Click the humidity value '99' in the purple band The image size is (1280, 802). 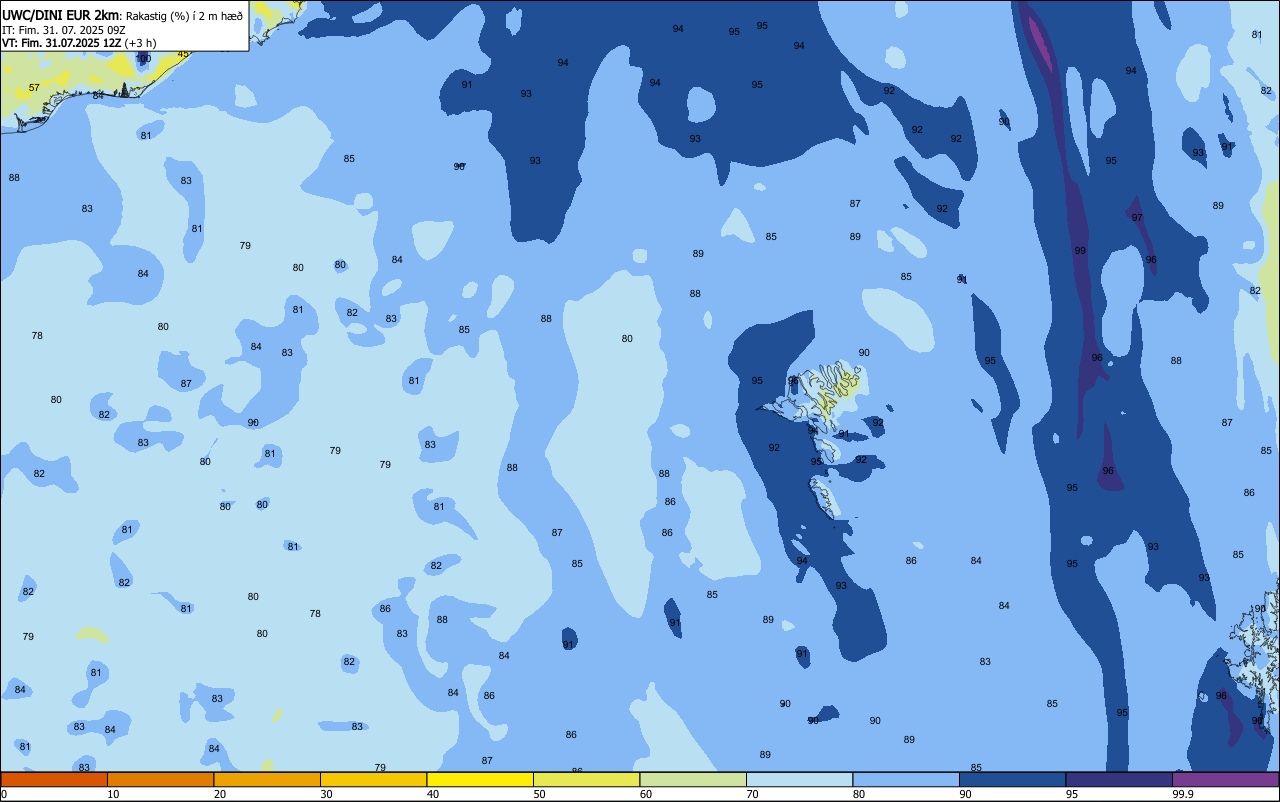[1080, 251]
